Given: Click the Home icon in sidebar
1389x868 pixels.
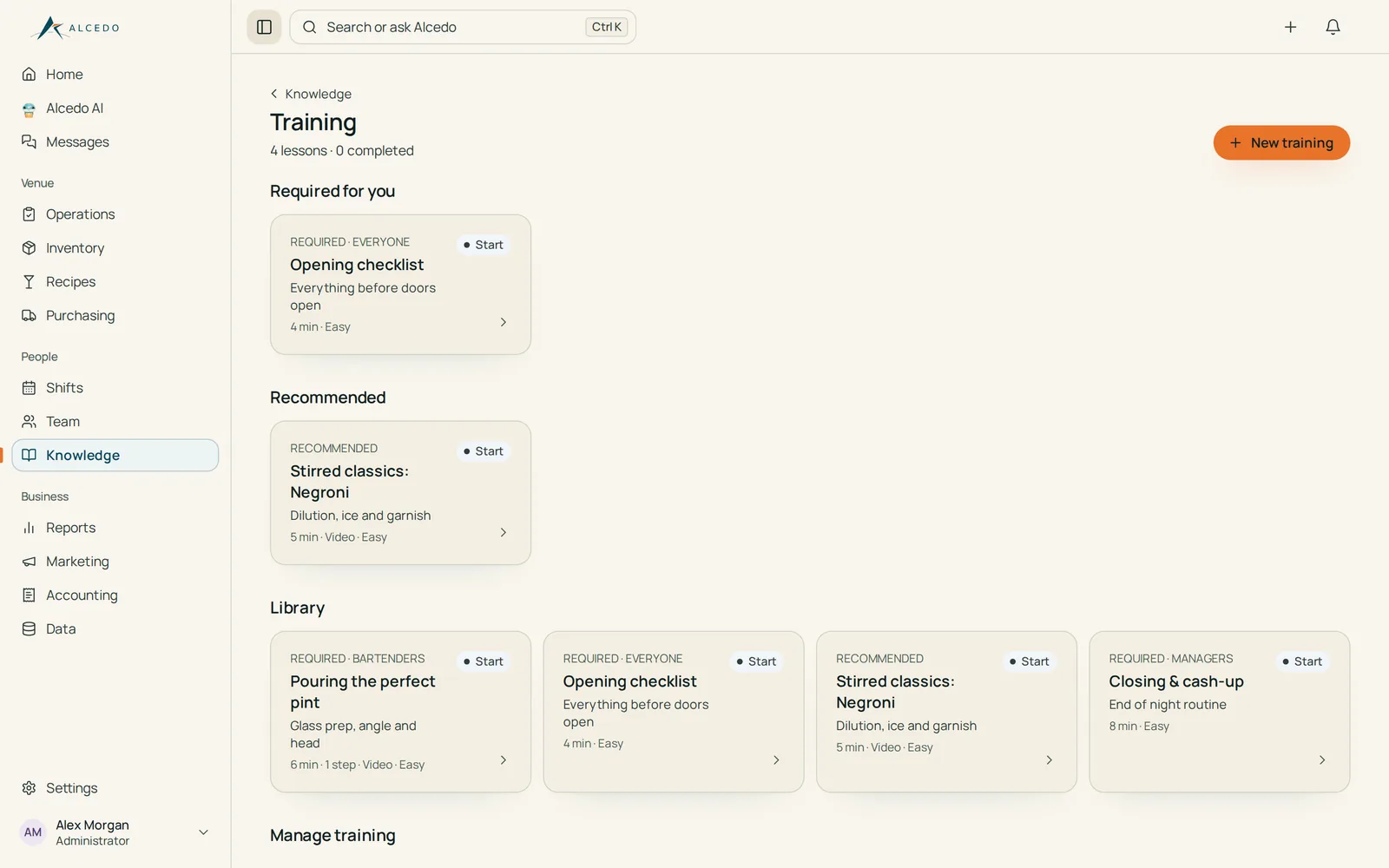Looking at the screenshot, I should pos(29,74).
